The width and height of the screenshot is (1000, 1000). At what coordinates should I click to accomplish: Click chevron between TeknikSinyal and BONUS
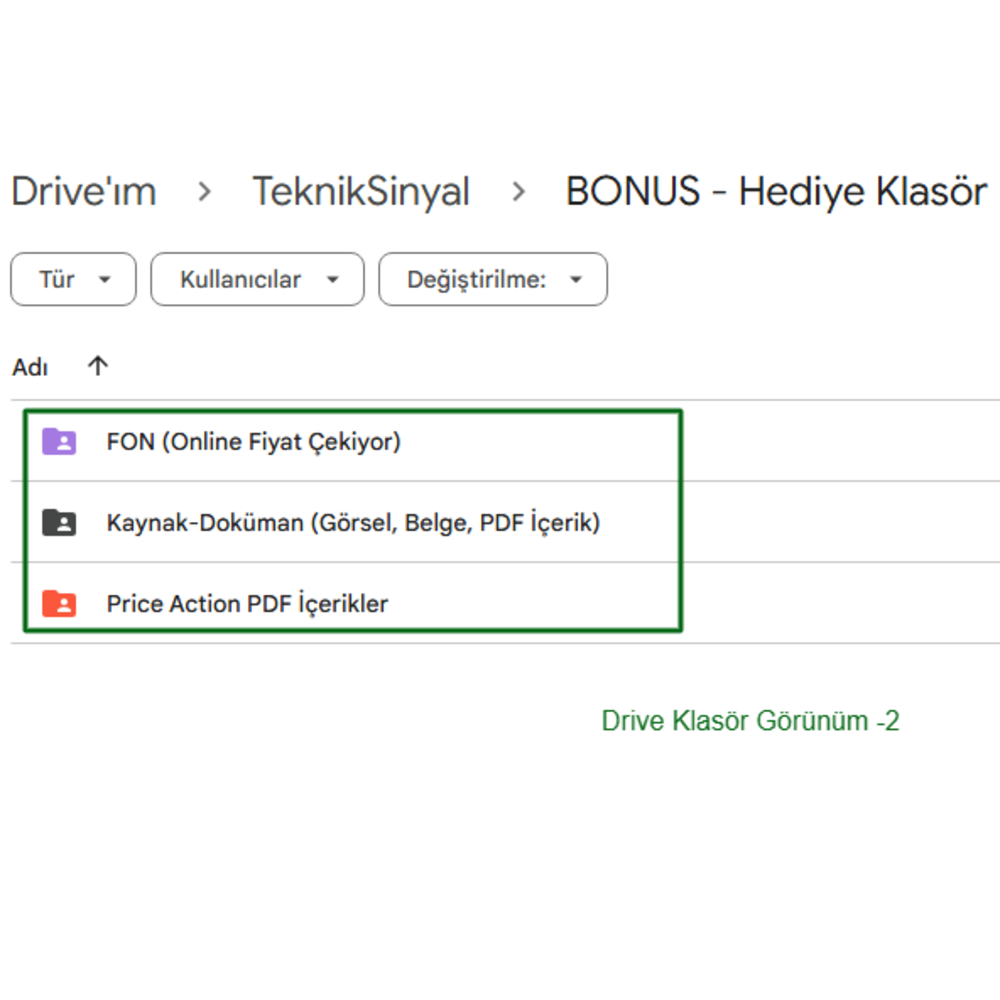[519, 191]
